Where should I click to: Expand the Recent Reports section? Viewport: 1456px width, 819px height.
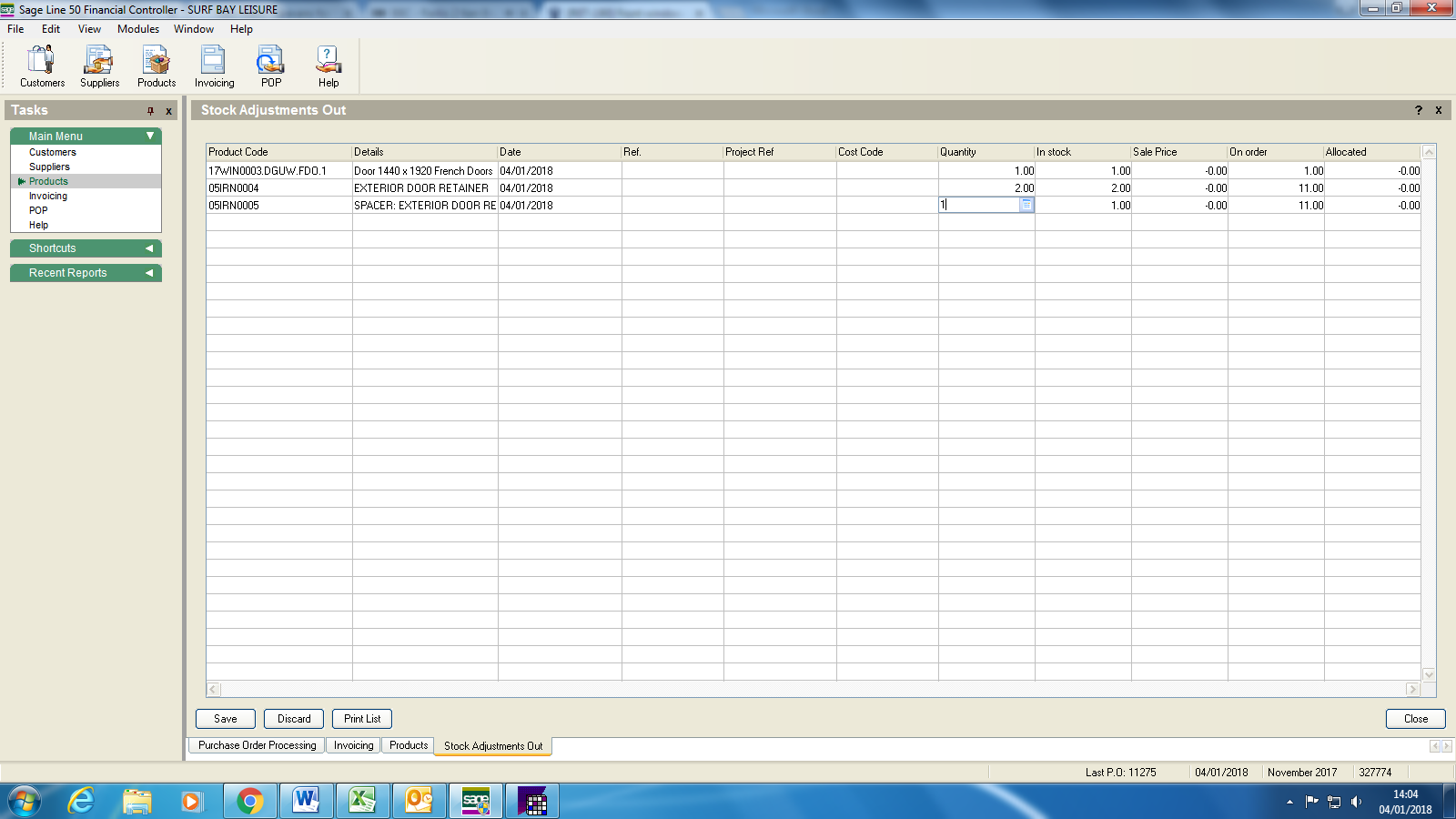coord(149,273)
